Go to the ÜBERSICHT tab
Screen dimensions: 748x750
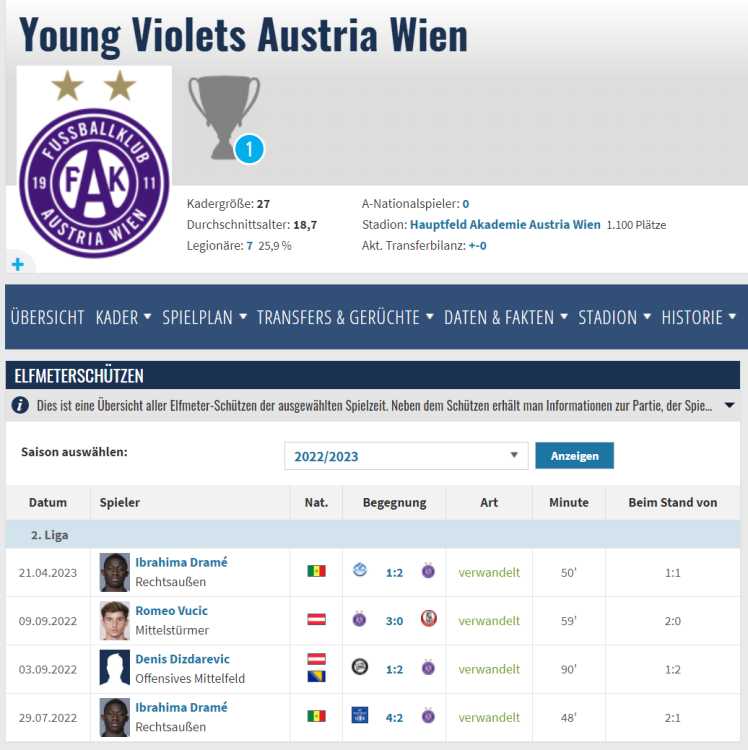47,317
